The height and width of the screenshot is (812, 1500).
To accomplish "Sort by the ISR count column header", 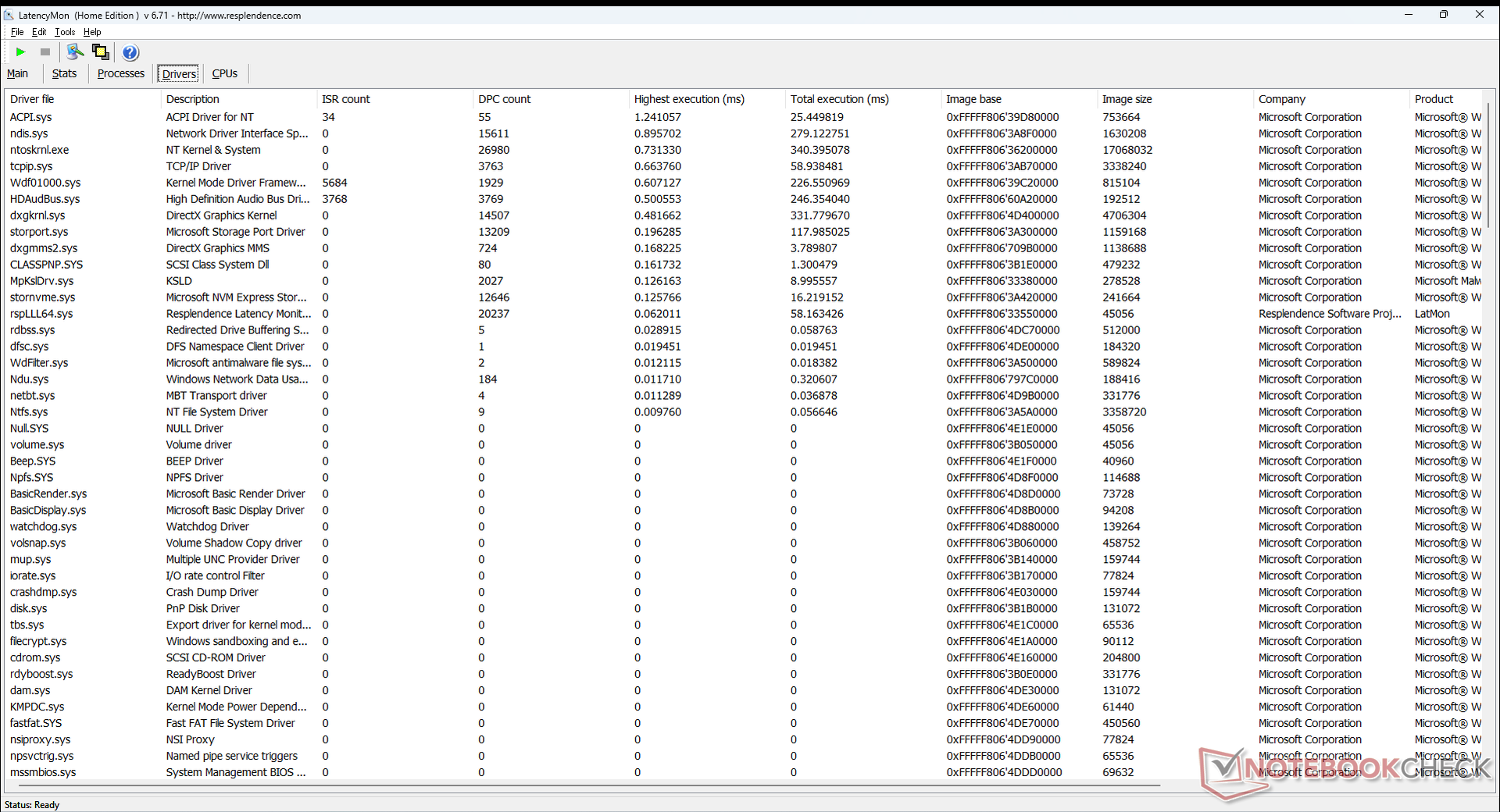I will (x=395, y=99).
